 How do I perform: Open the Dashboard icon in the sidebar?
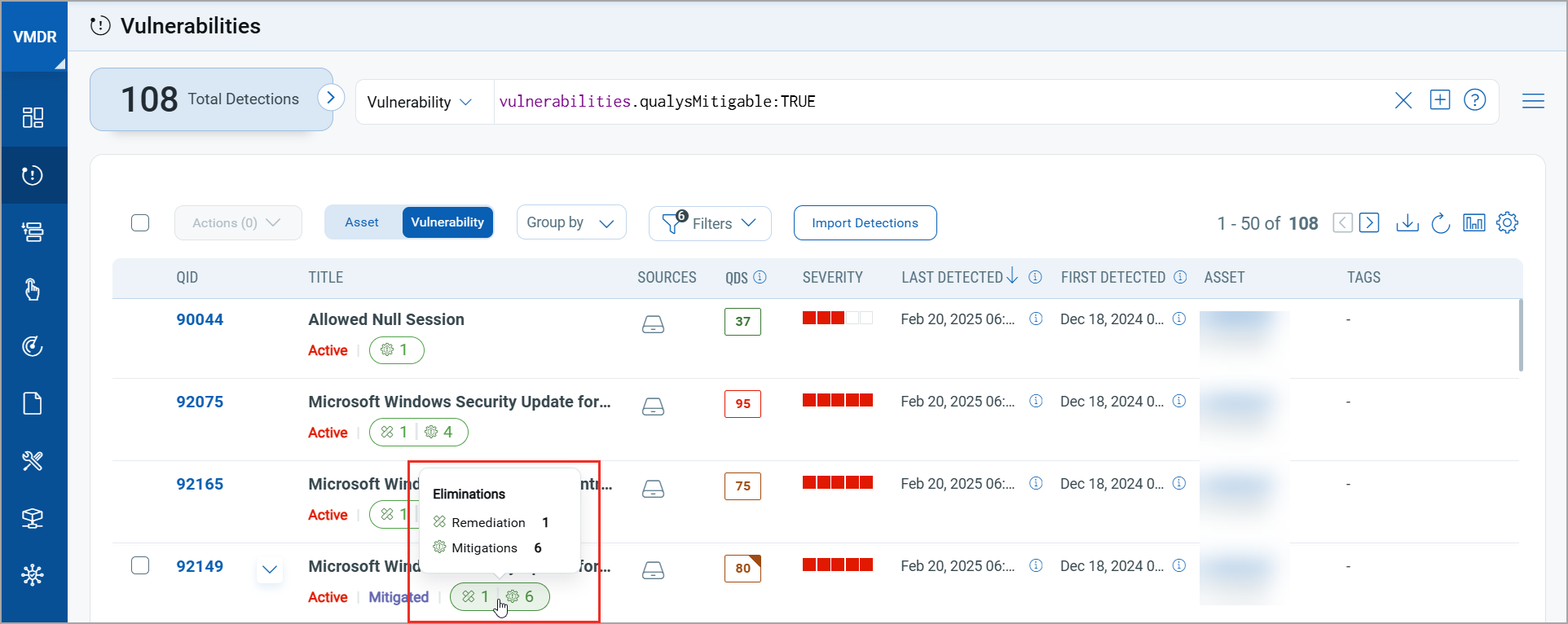(33, 118)
